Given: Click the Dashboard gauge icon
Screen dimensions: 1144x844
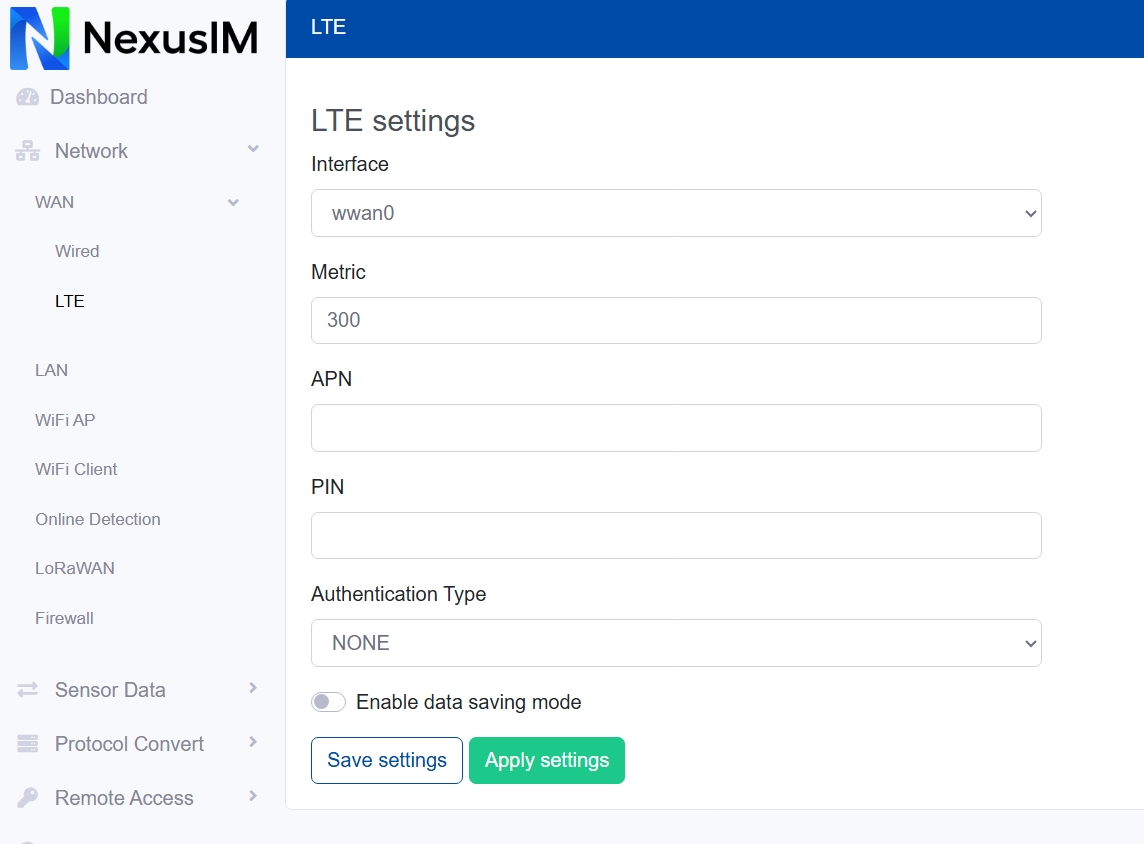Looking at the screenshot, I should click(28, 97).
